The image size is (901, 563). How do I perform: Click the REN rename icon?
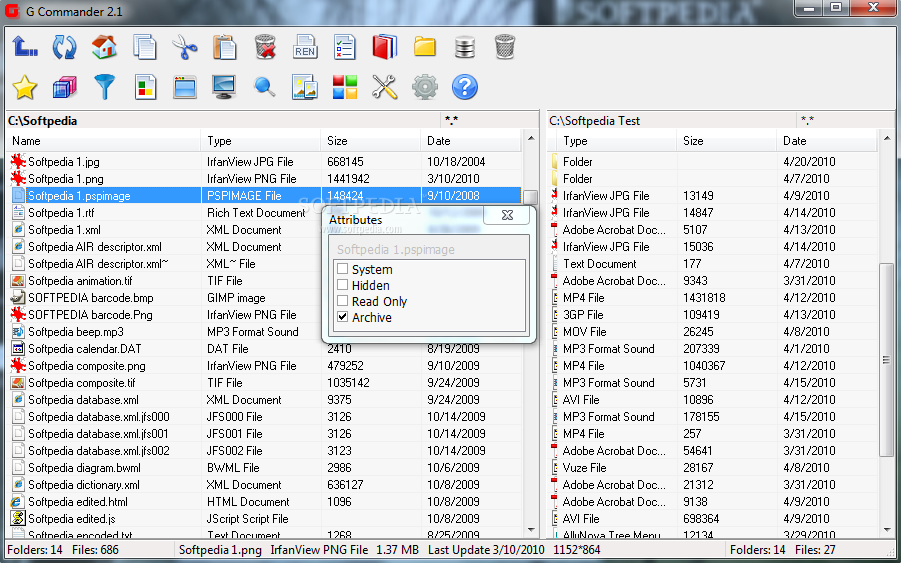tap(305, 47)
